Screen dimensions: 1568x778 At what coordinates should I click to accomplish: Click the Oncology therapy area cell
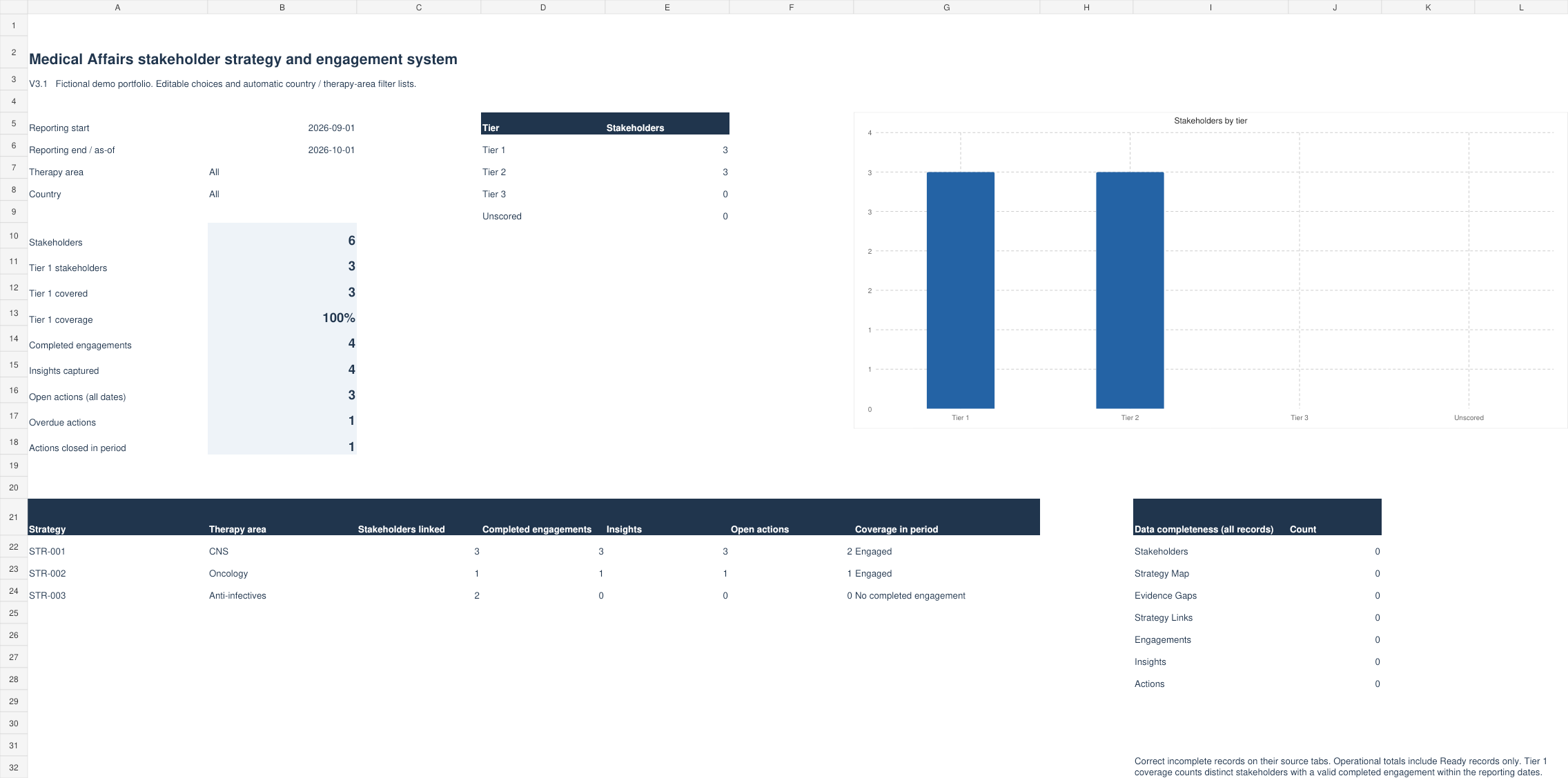point(282,569)
